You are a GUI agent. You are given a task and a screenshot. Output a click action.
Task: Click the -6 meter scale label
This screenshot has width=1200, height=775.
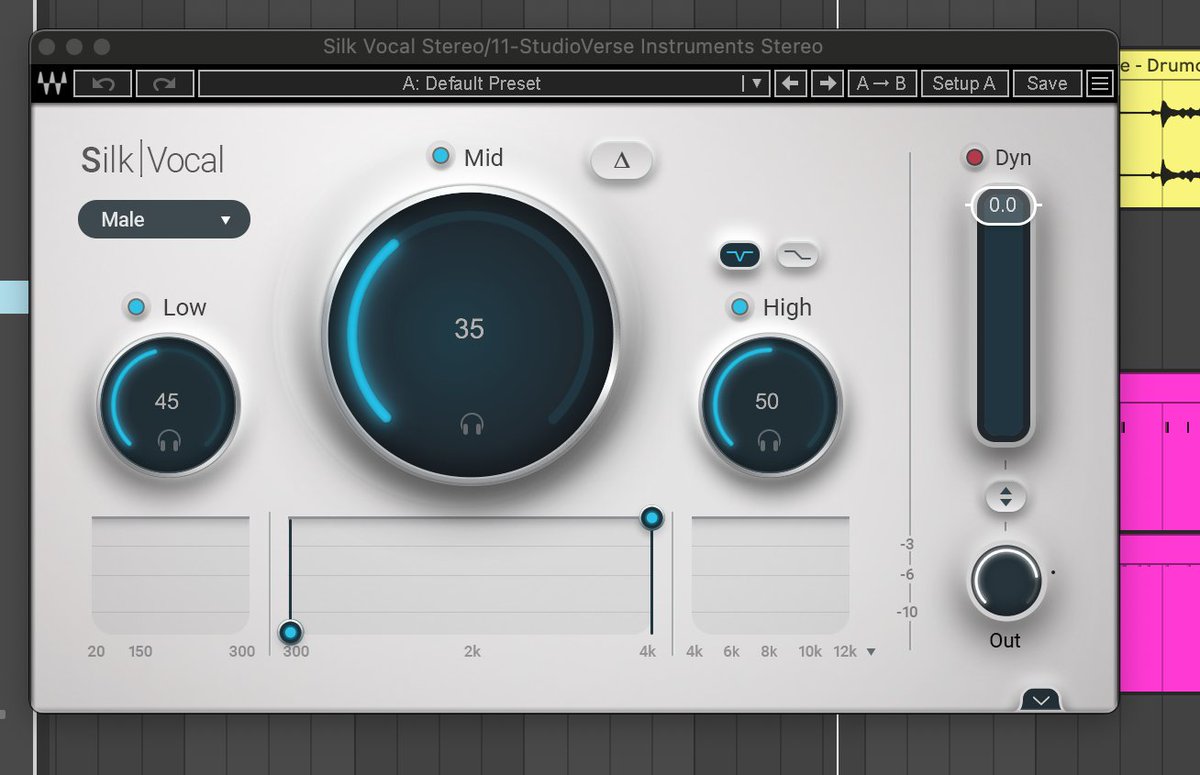[x=906, y=574]
